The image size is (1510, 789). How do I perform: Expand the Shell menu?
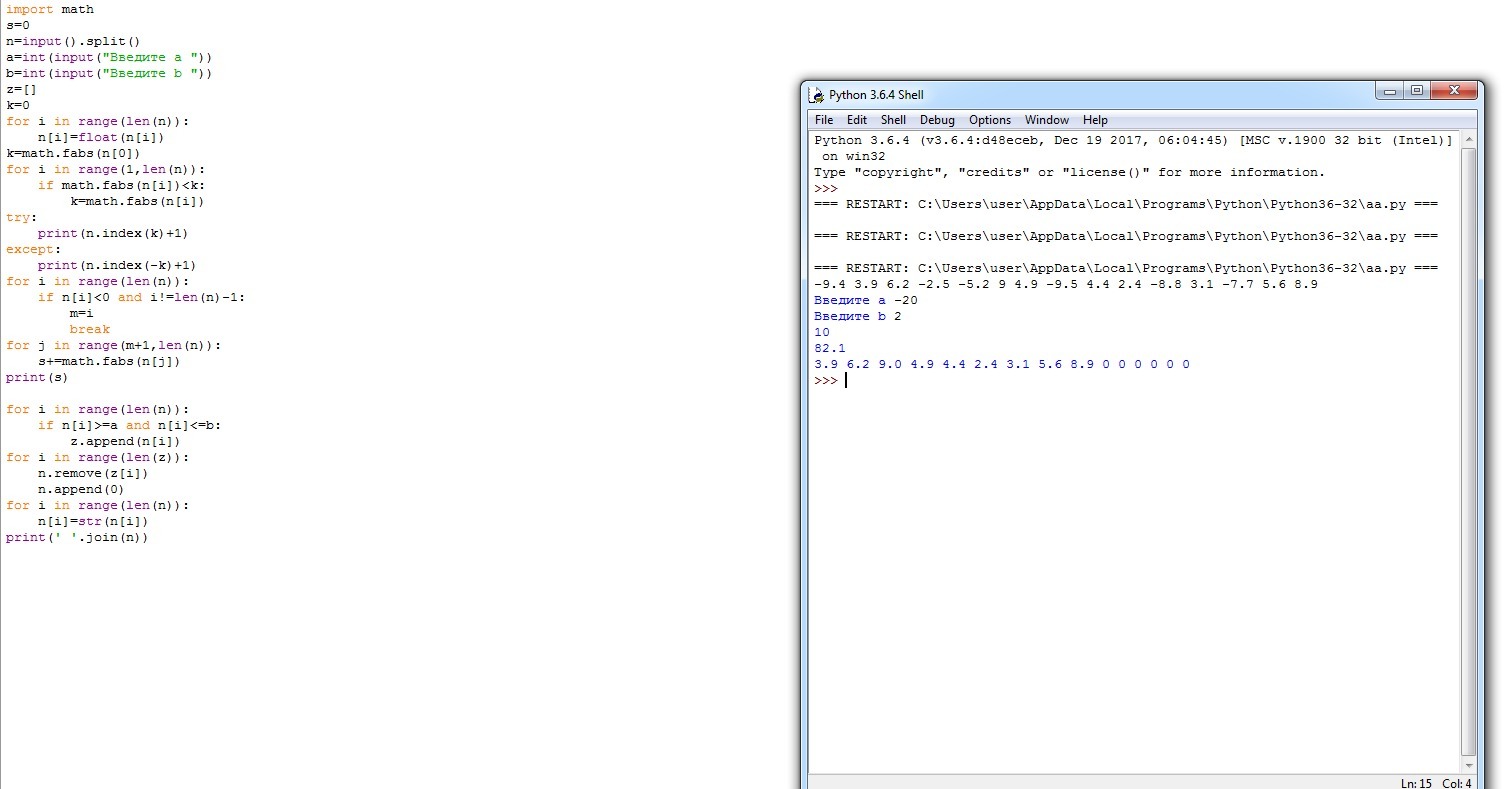coord(893,120)
